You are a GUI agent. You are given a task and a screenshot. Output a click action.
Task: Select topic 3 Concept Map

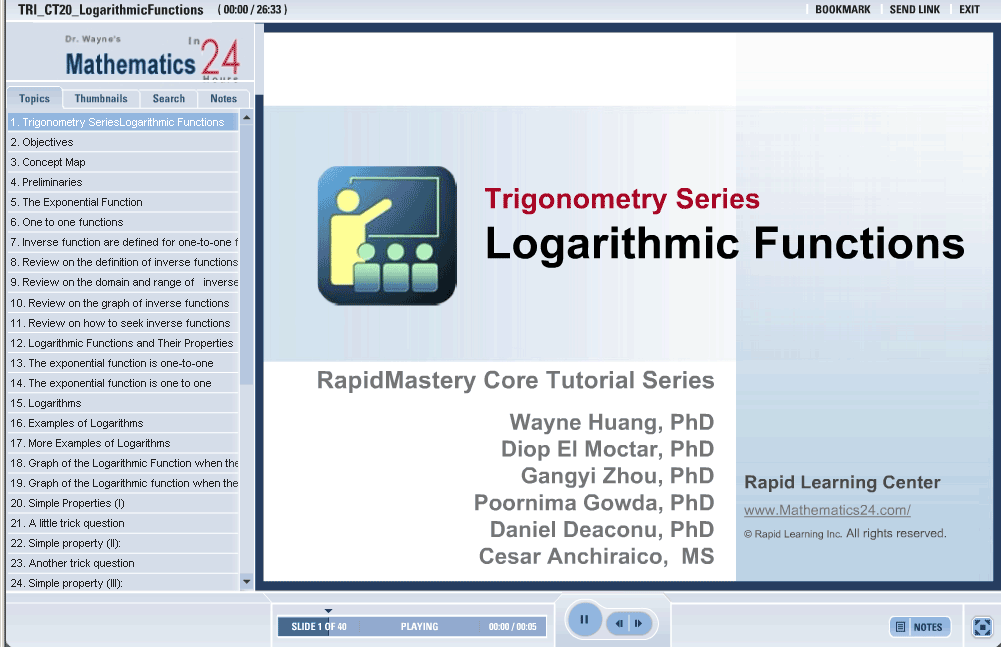coord(123,162)
